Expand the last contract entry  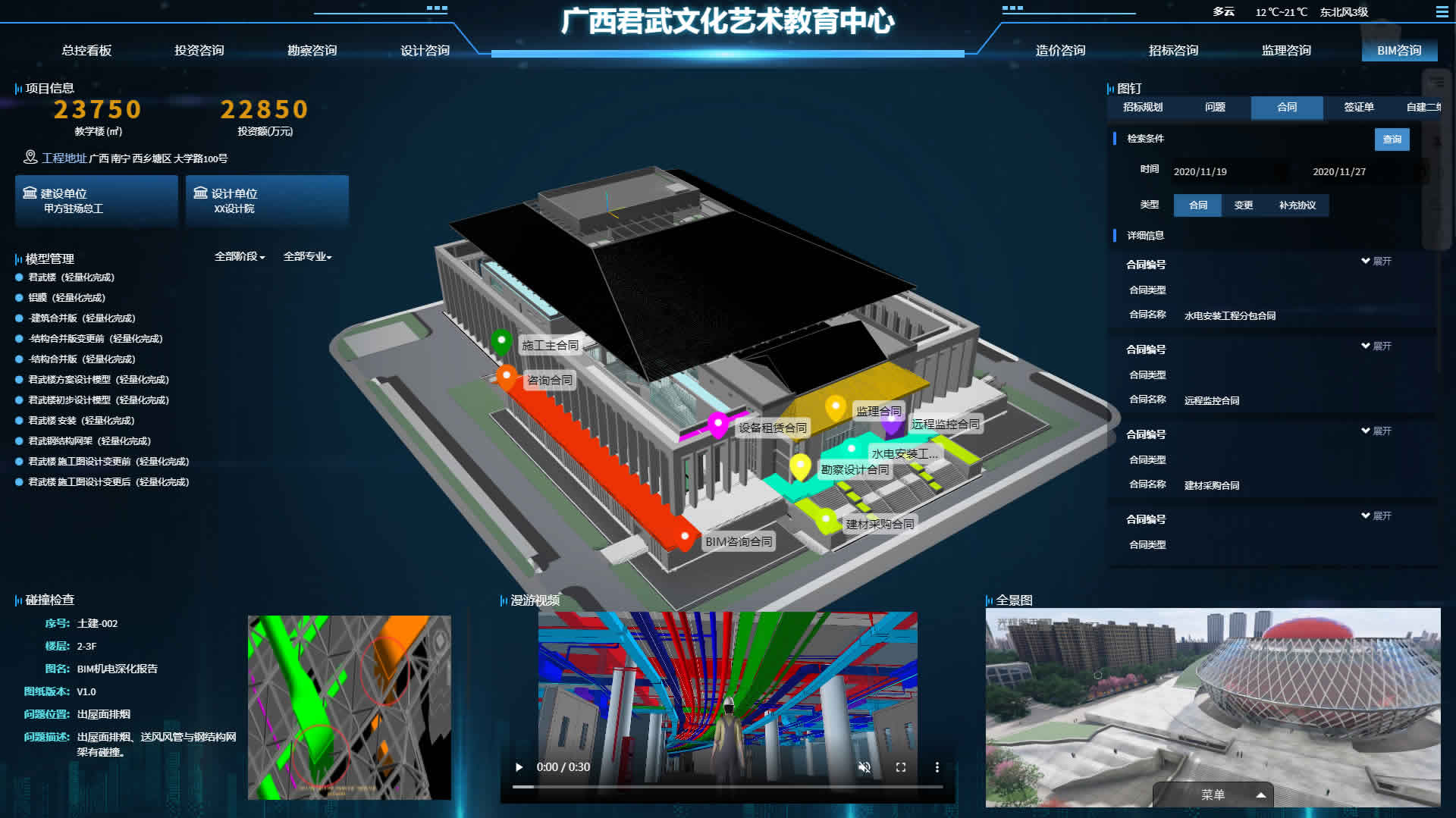tap(1376, 516)
